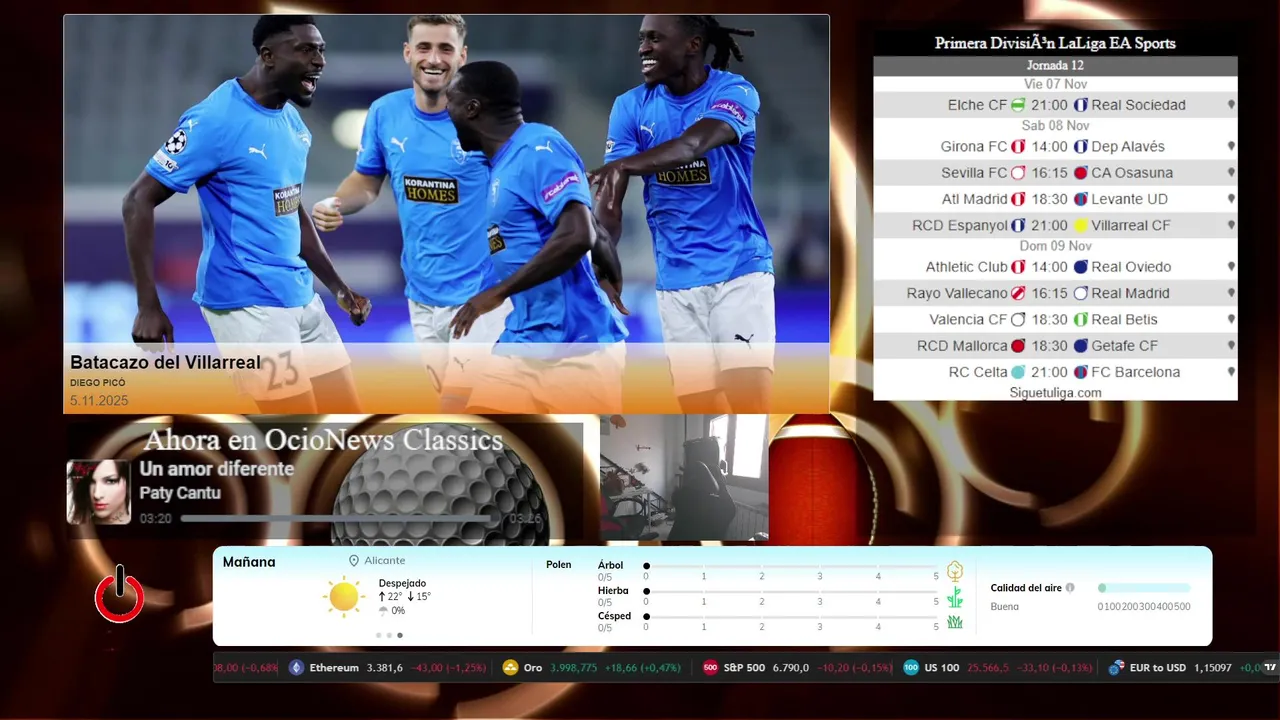Click the RCD Mallorca team name
This screenshot has width=1280, height=720.
(962, 346)
